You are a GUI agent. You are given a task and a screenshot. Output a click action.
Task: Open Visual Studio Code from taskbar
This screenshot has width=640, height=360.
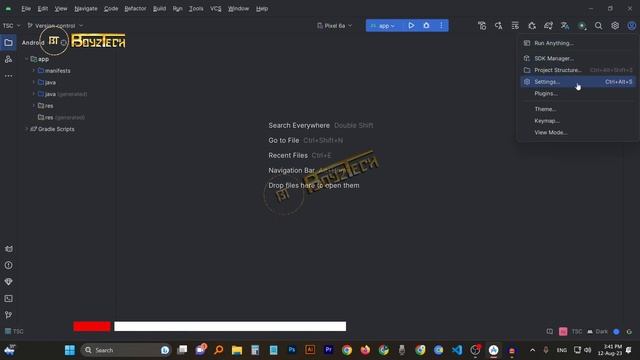coord(457,350)
